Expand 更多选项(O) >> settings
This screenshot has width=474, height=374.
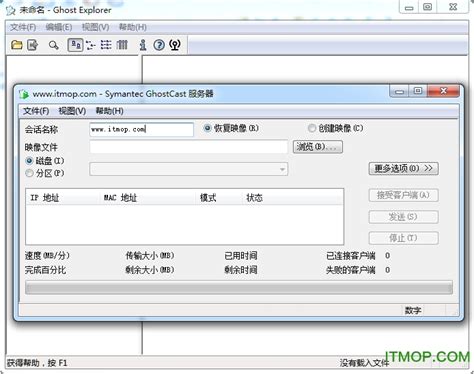point(403,168)
